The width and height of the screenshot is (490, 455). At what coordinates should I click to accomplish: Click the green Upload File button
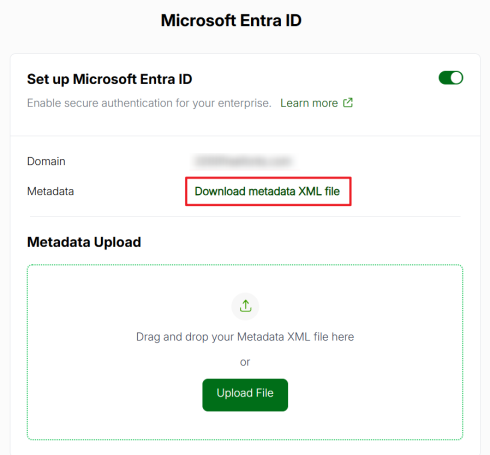245,395
